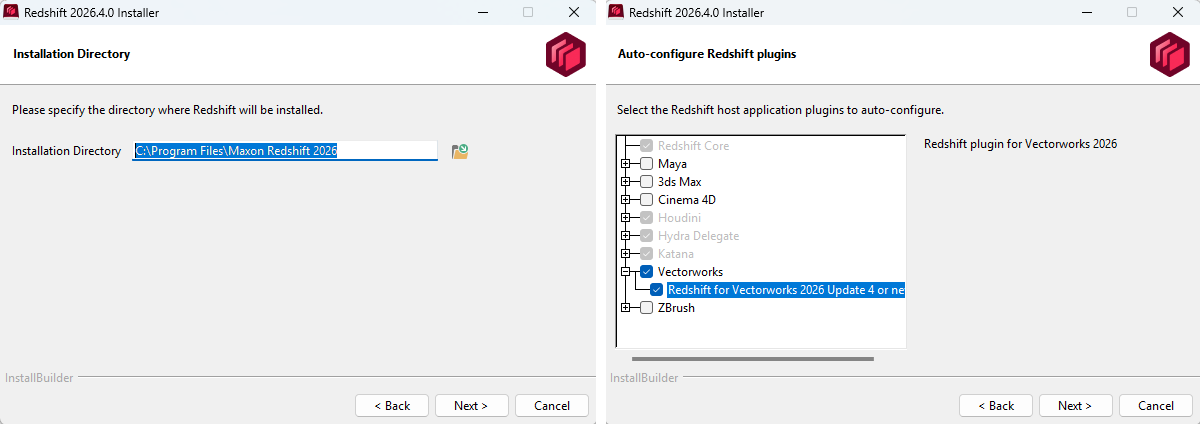Minimize the Installation Directory installer window

click(481, 13)
